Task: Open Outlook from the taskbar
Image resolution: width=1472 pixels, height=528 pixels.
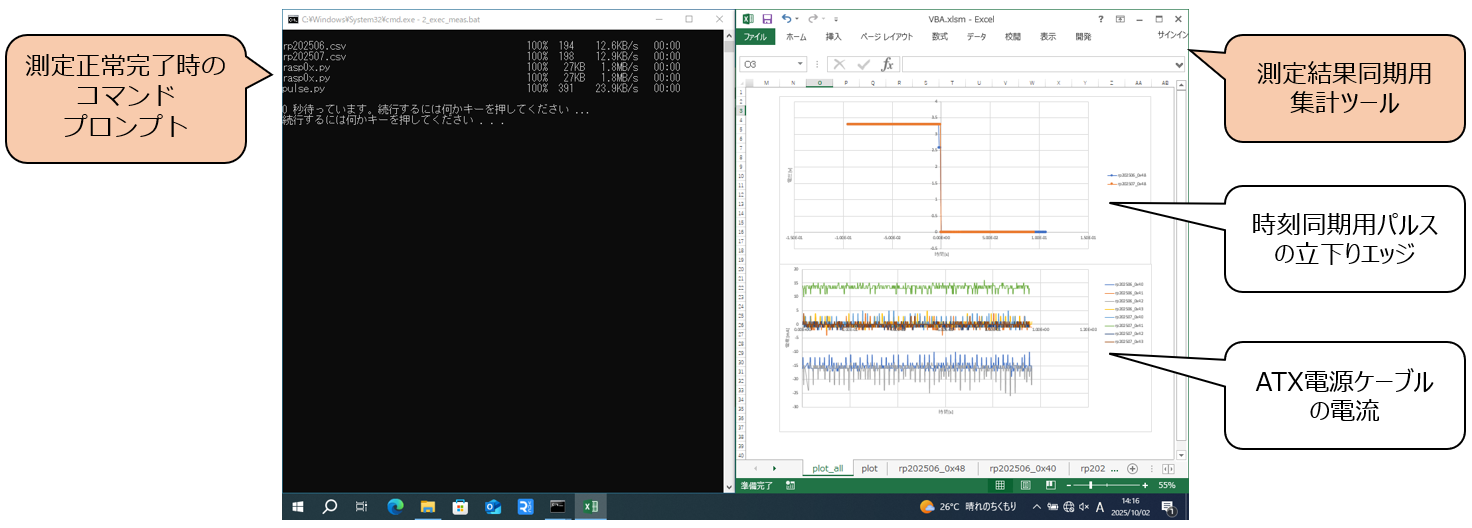Action: (492, 507)
